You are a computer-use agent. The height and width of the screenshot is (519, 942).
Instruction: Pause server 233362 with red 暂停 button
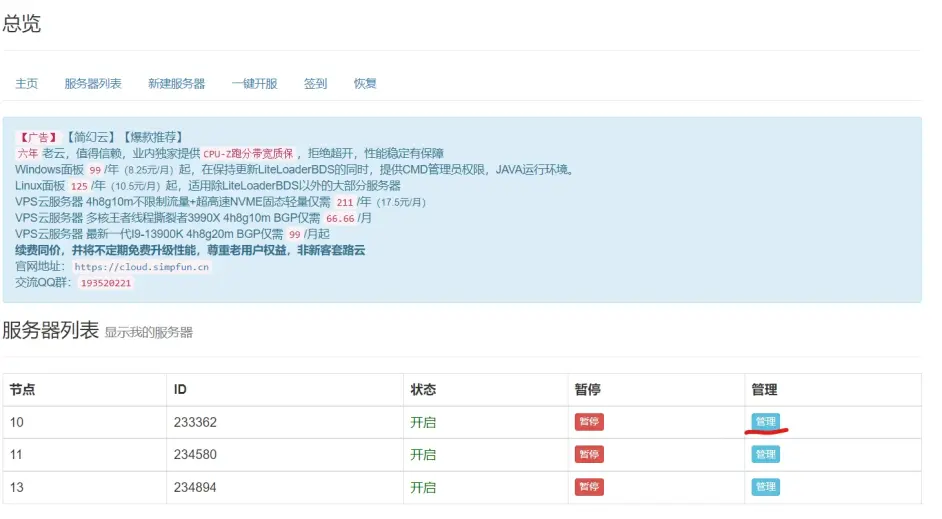589,422
